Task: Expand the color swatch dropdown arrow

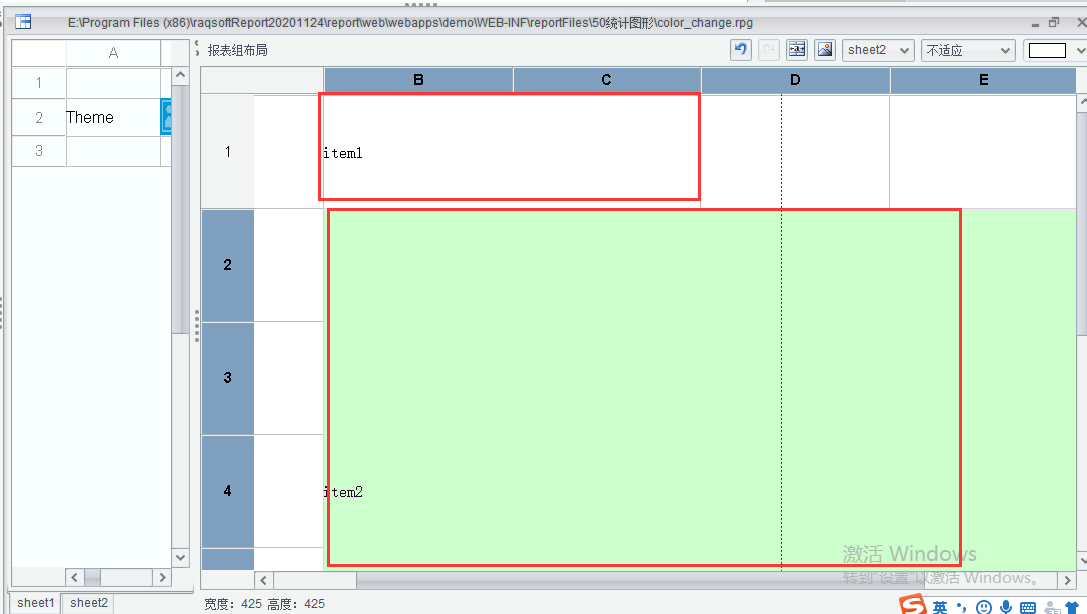Action: click(x=1080, y=50)
